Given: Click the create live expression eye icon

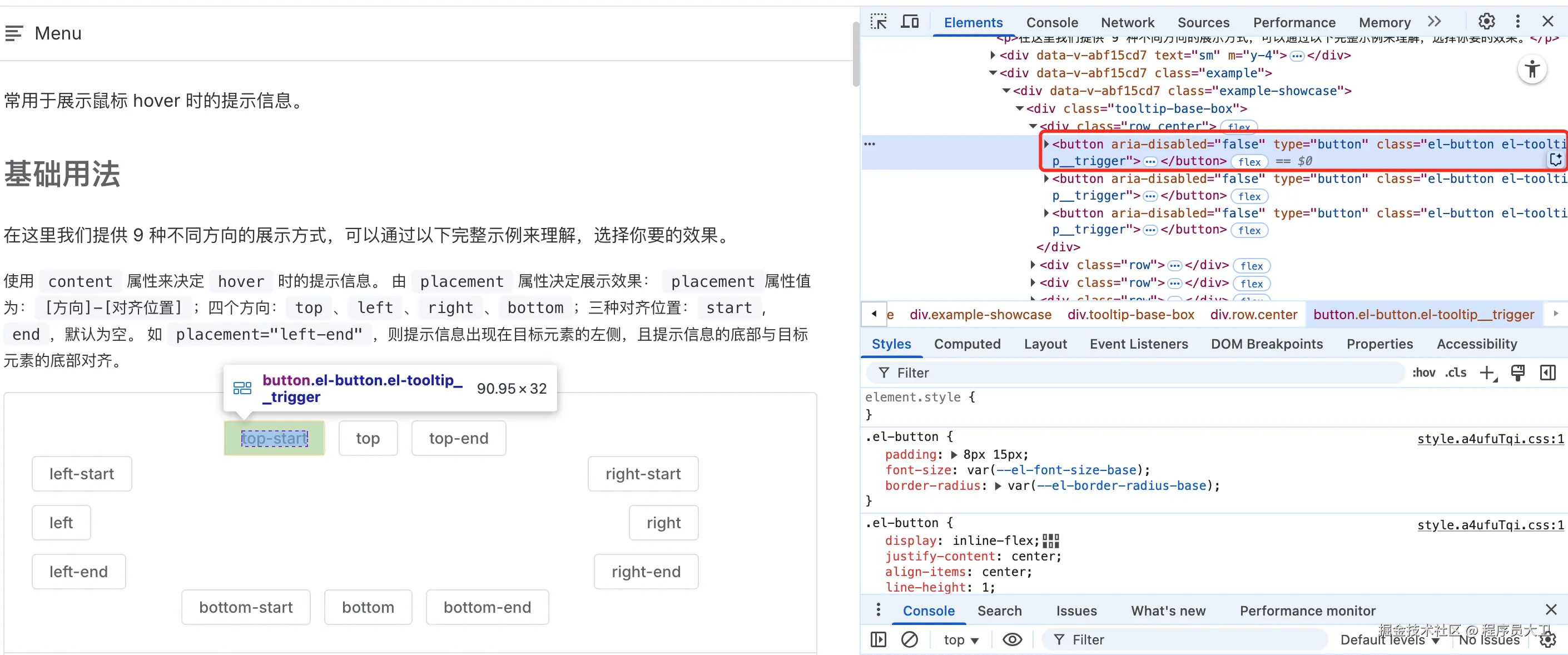Looking at the screenshot, I should tap(1013, 640).
